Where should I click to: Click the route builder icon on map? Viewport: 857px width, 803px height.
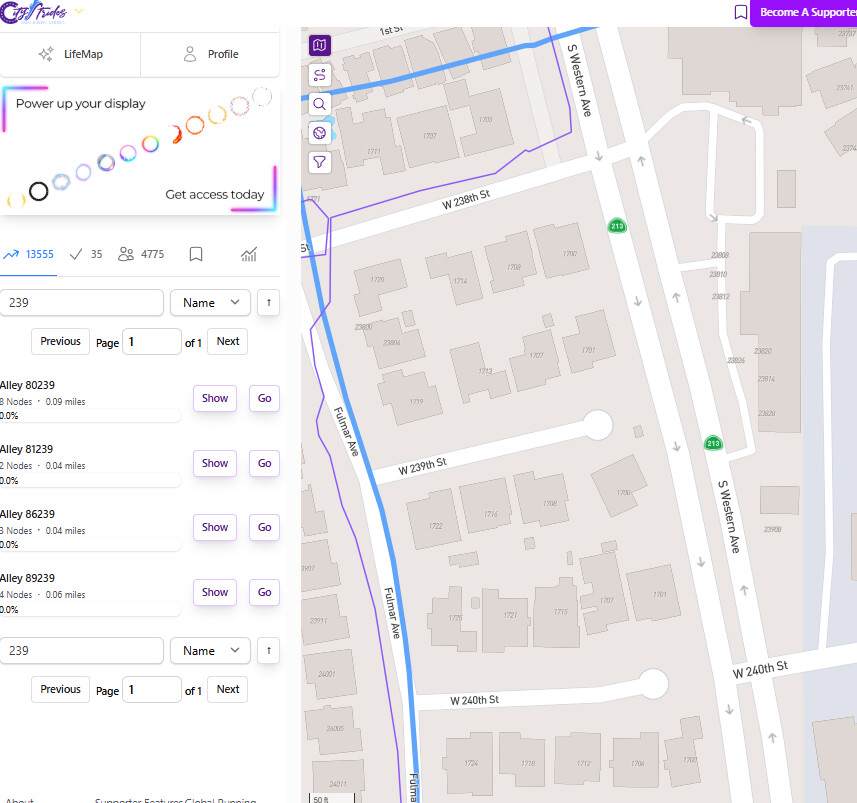tap(320, 75)
